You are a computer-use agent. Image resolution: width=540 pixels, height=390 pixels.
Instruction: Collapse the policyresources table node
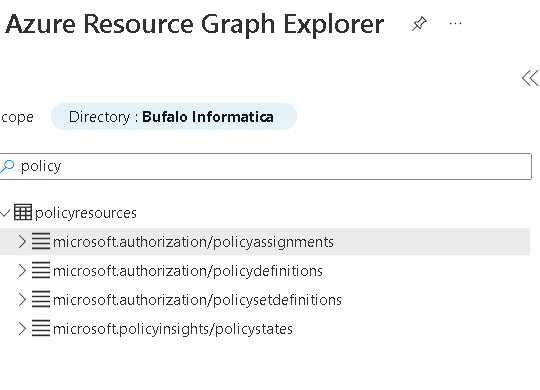click(x=5, y=213)
